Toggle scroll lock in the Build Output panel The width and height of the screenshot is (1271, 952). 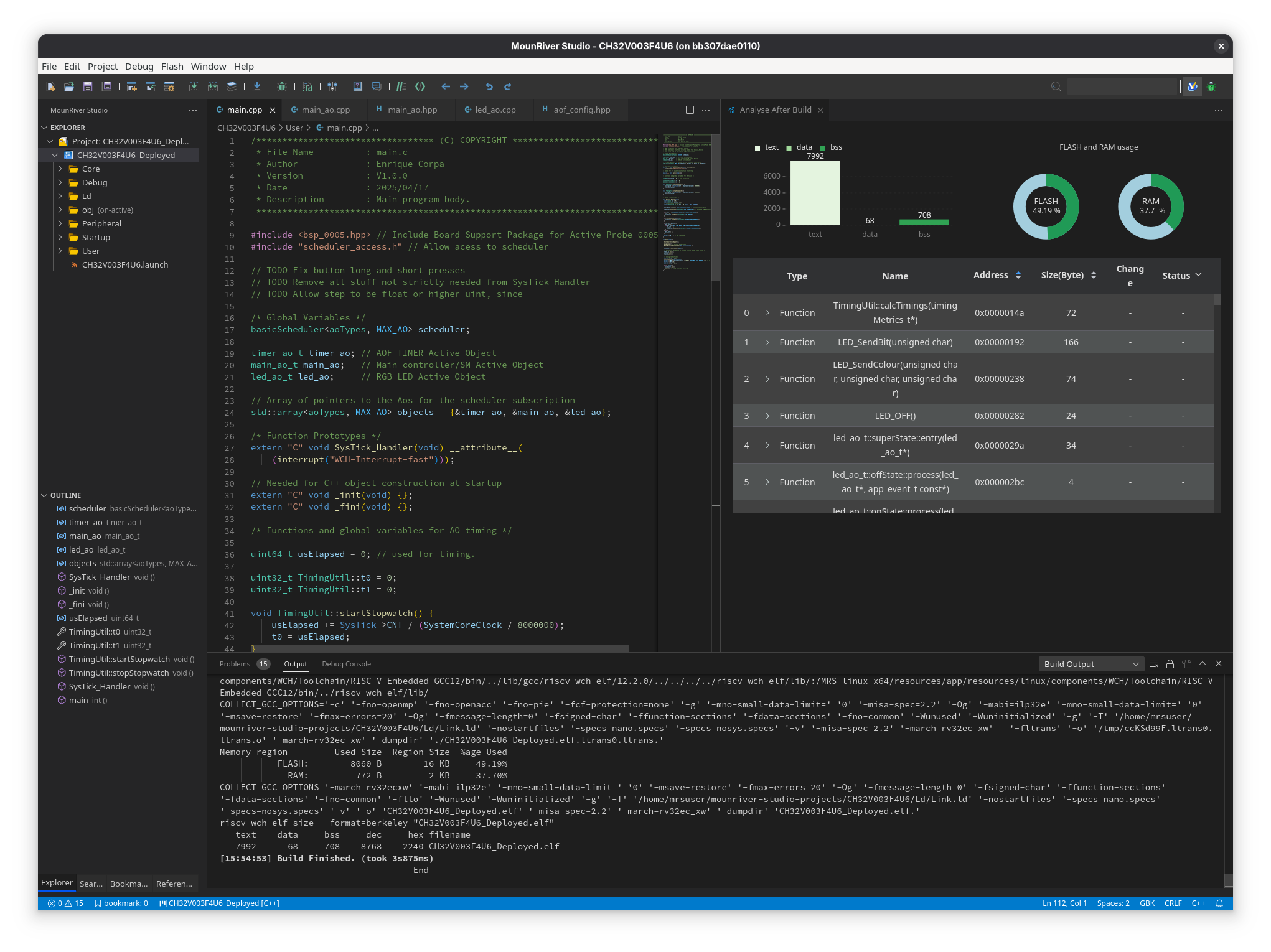coord(1171,663)
